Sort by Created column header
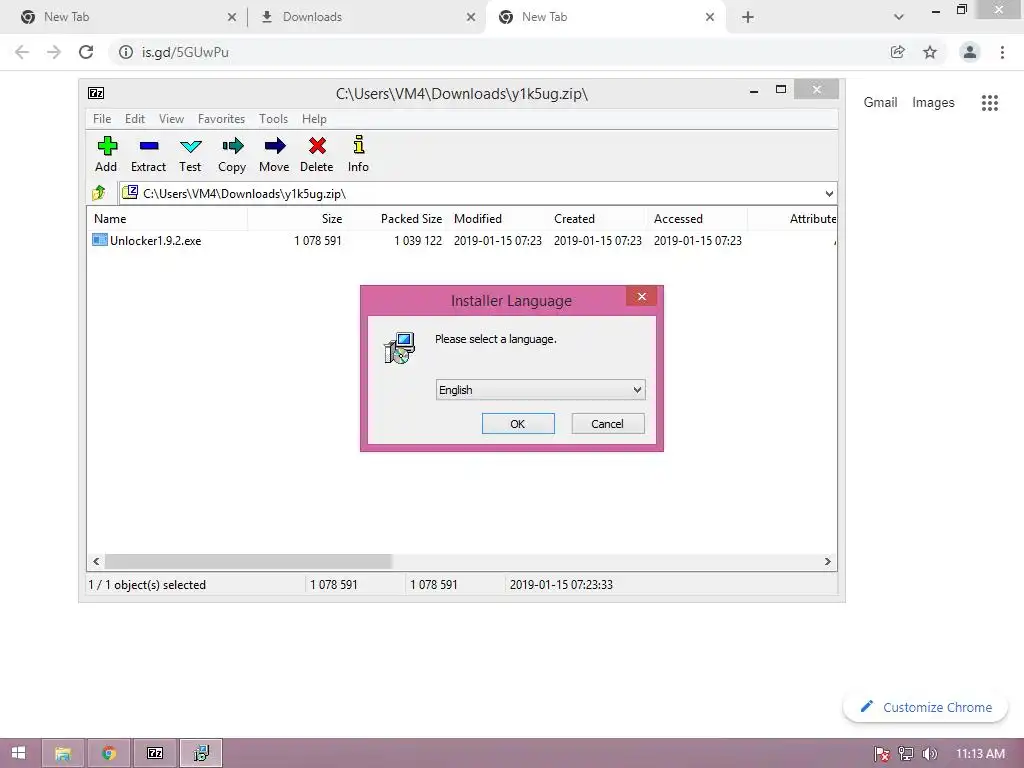This screenshot has height=768, width=1024. (x=597, y=219)
